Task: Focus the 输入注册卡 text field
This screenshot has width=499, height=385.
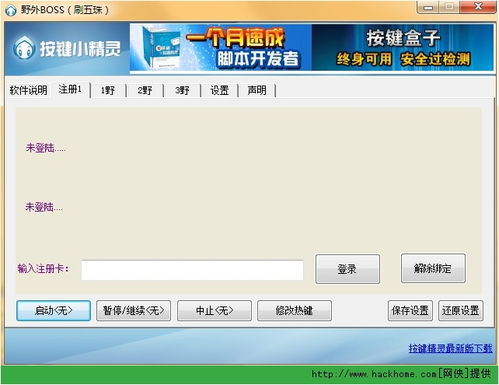Action: [x=192, y=270]
